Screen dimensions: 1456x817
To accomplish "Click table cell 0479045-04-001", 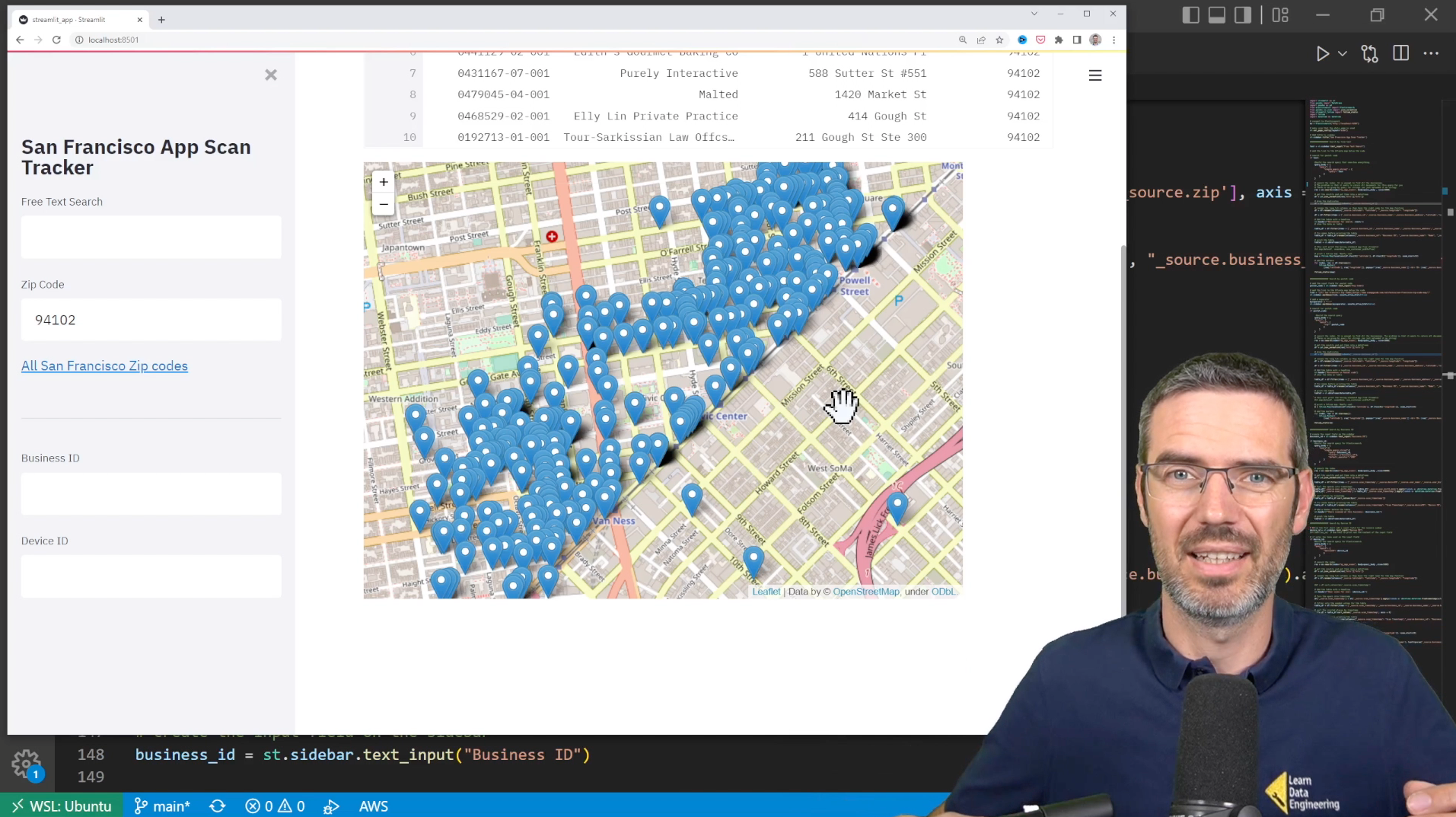I will [503, 94].
